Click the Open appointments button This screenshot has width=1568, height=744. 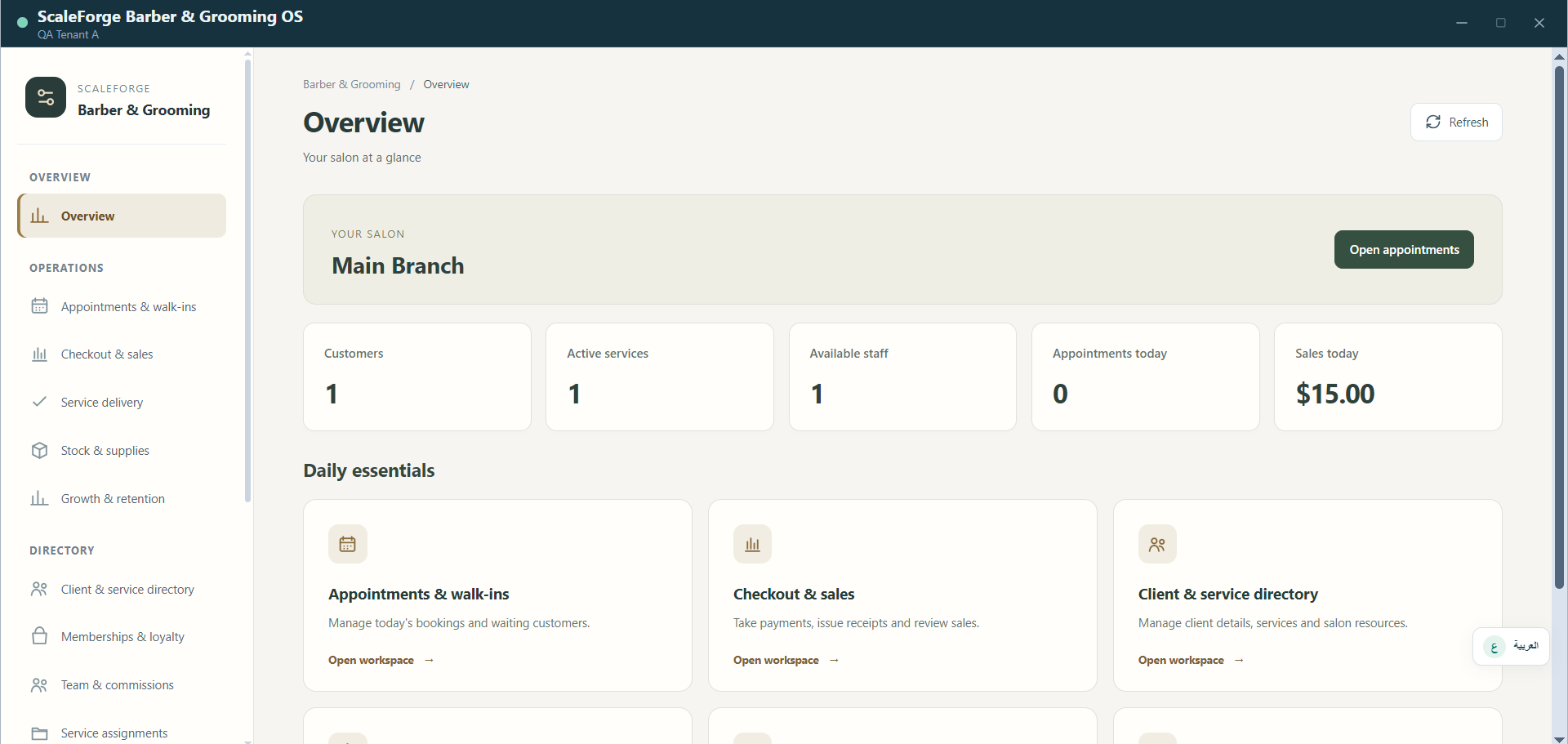tap(1404, 249)
